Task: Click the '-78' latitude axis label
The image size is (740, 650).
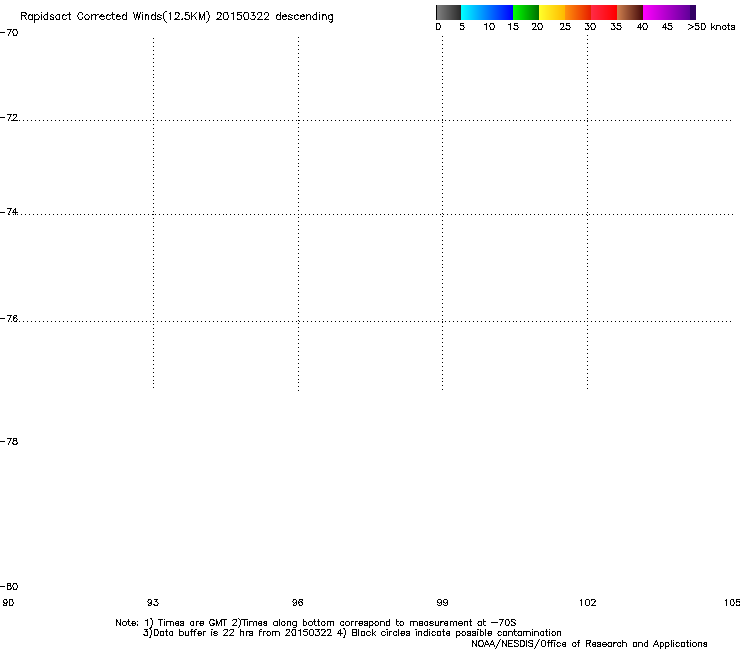Action: [x=9, y=441]
